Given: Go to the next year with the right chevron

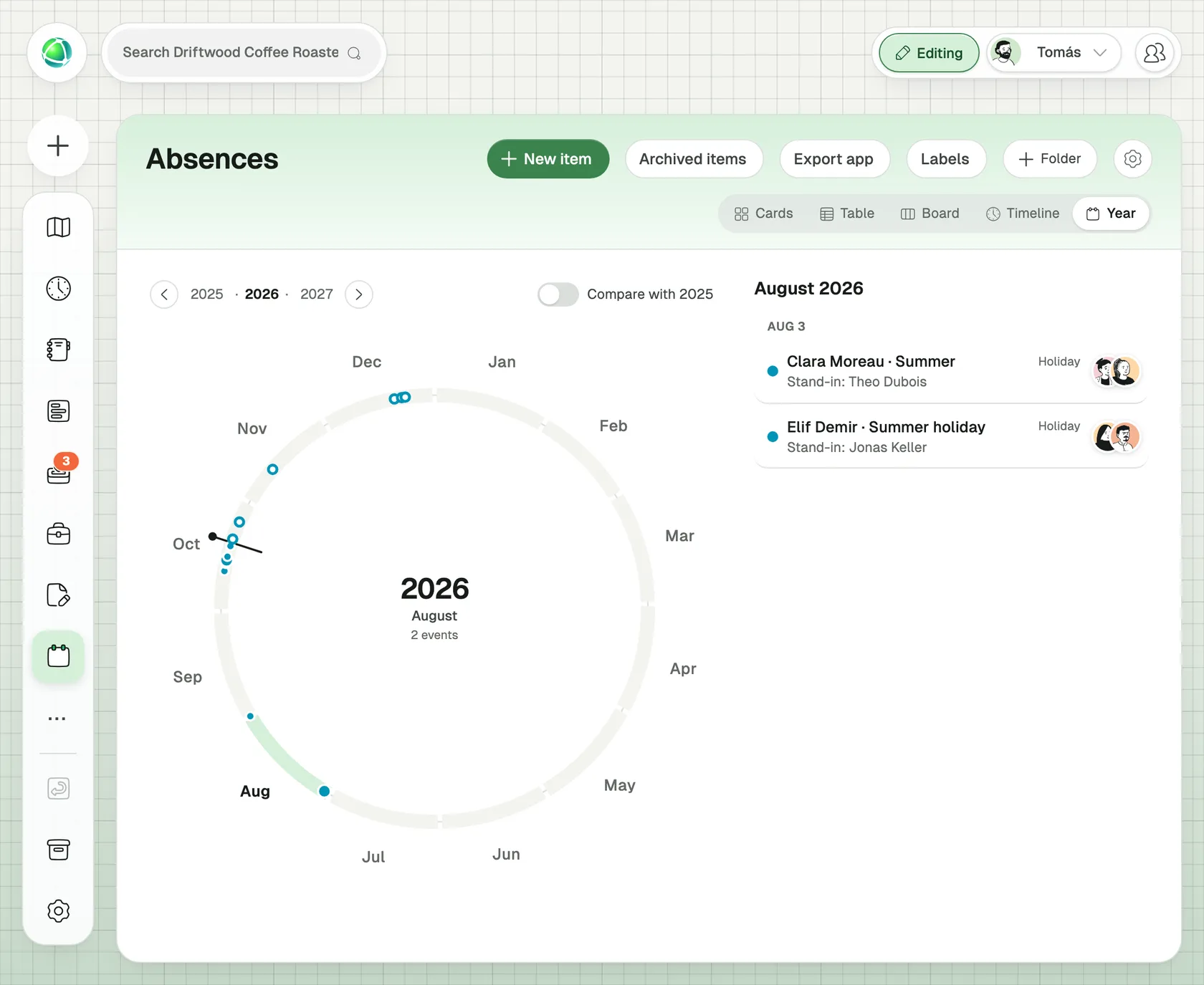Looking at the screenshot, I should pos(359,294).
